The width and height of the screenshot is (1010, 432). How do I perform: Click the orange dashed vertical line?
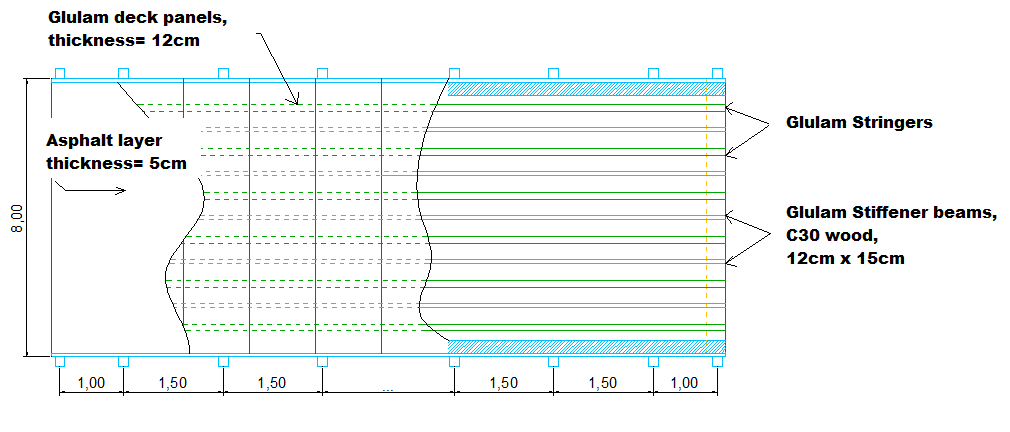point(707,215)
